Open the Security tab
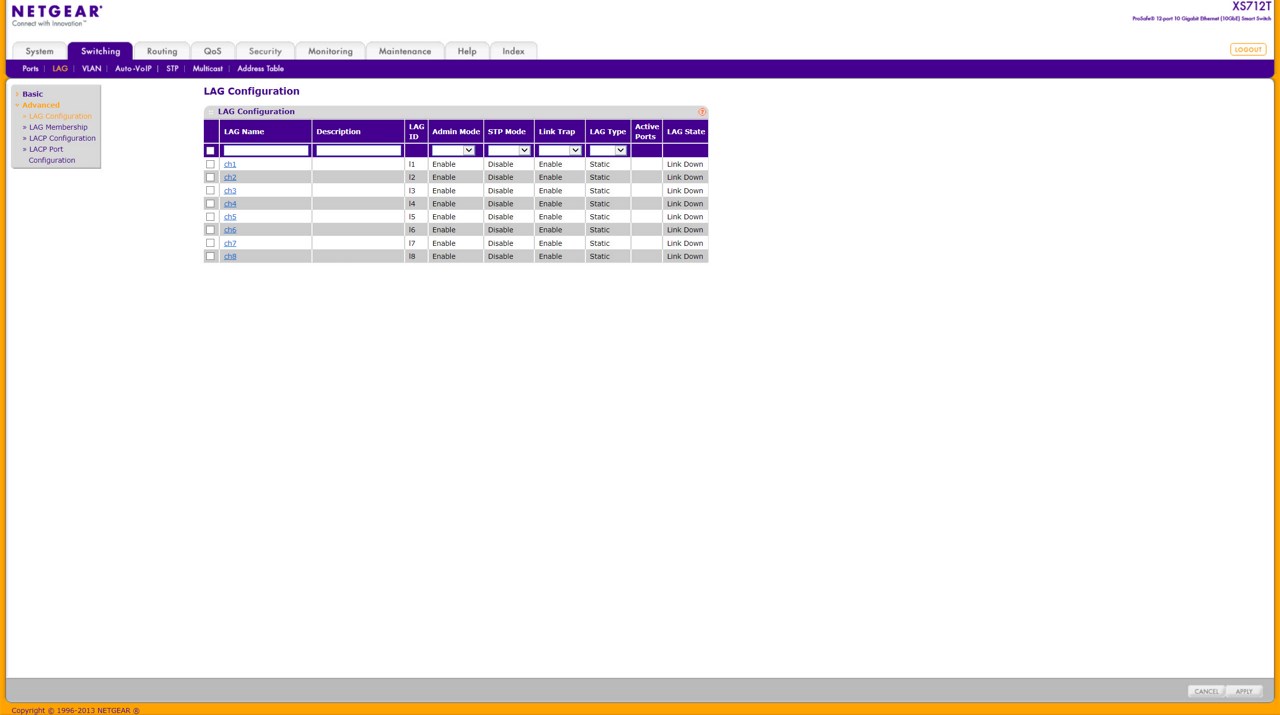This screenshot has height=715, width=1280. (265, 51)
